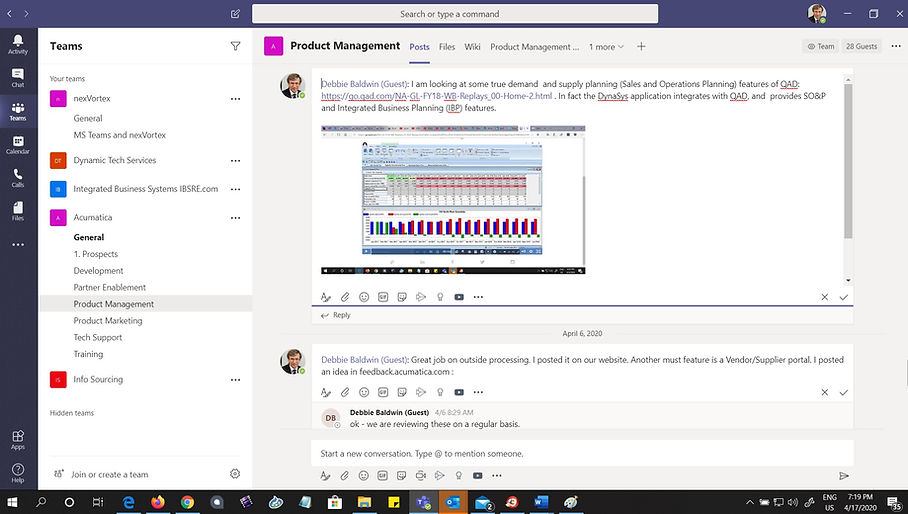Attach a file in new conversation box
The width and height of the screenshot is (908, 514).
coord(345,475)
